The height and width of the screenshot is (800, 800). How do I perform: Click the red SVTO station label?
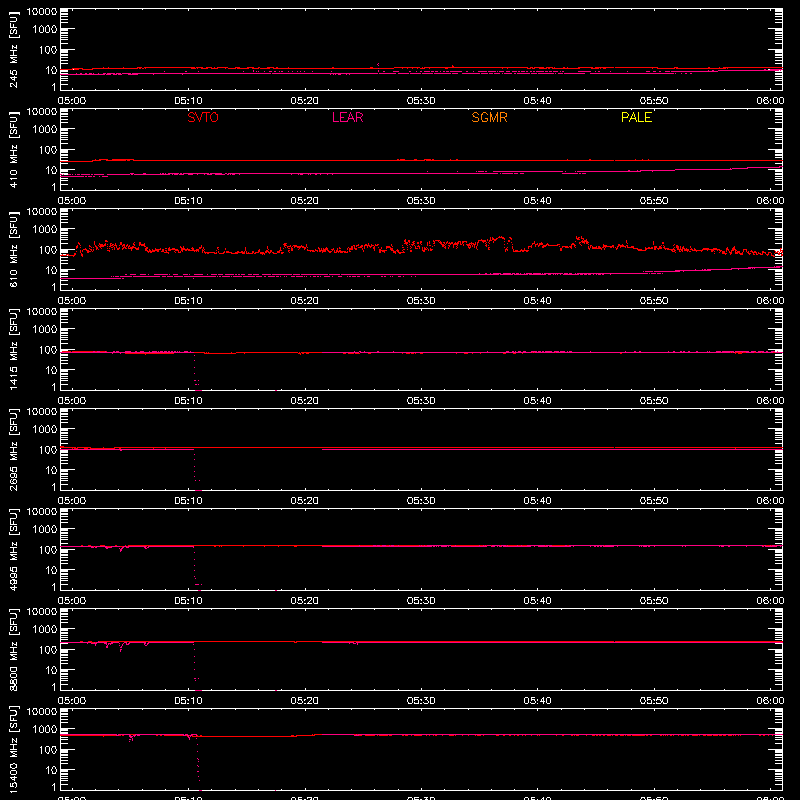tap(203, 117)
